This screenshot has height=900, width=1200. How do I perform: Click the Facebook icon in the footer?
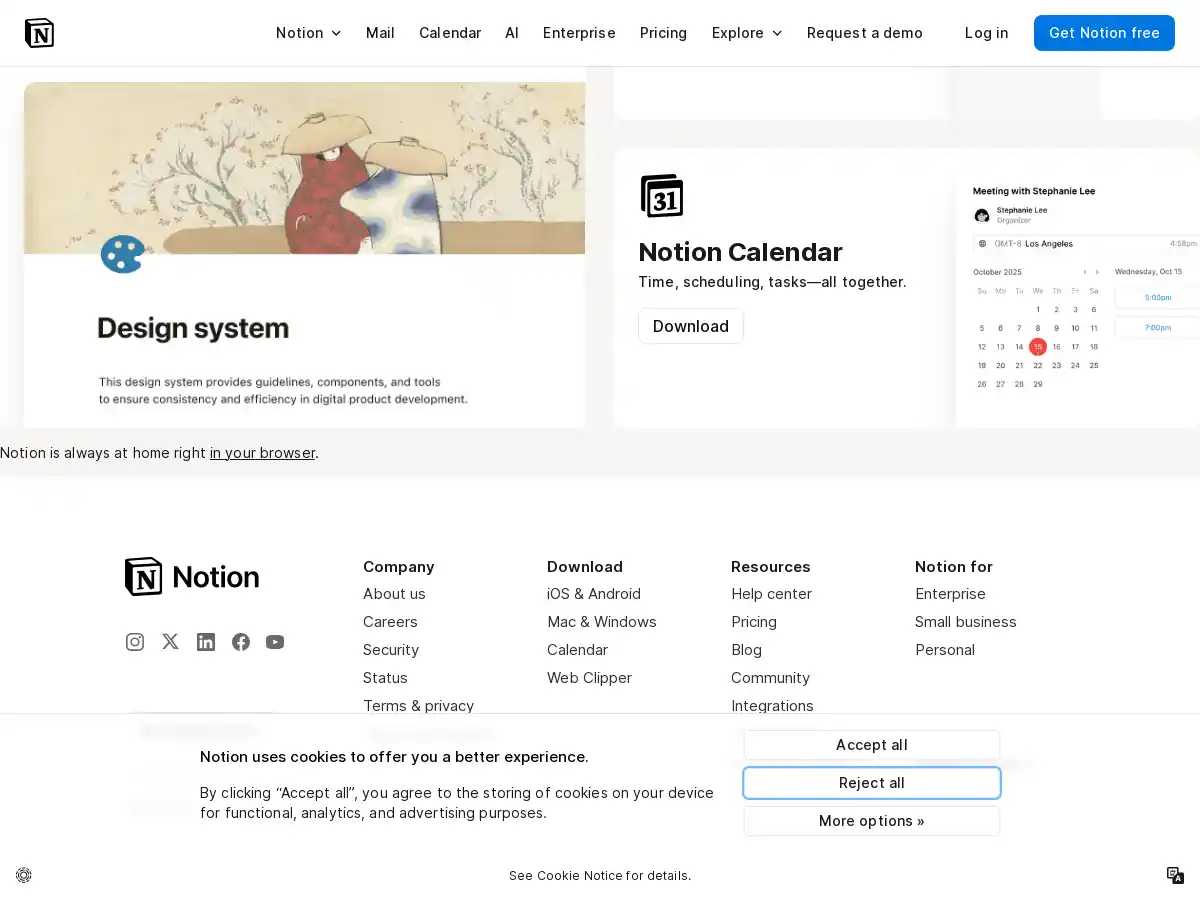pyautogui.click(x=240, y=642)
